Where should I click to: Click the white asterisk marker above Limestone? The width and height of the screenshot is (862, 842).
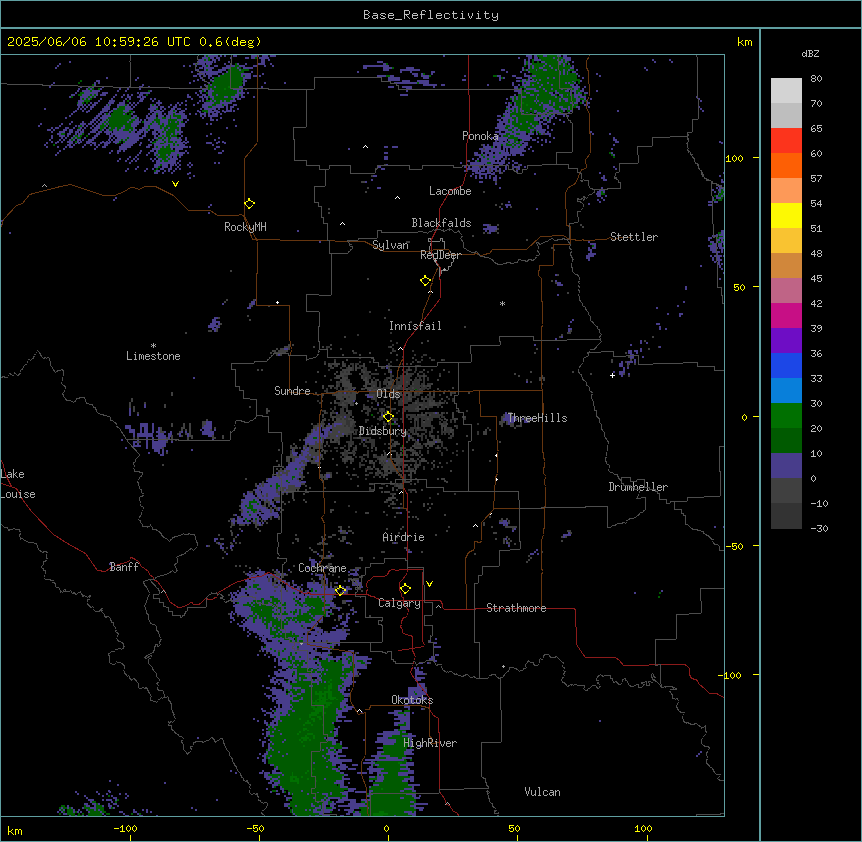pos(153,346)
